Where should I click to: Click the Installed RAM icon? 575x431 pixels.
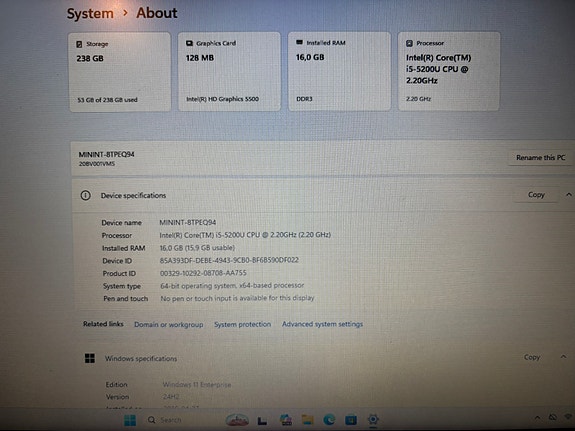click(x=299, y=43)
